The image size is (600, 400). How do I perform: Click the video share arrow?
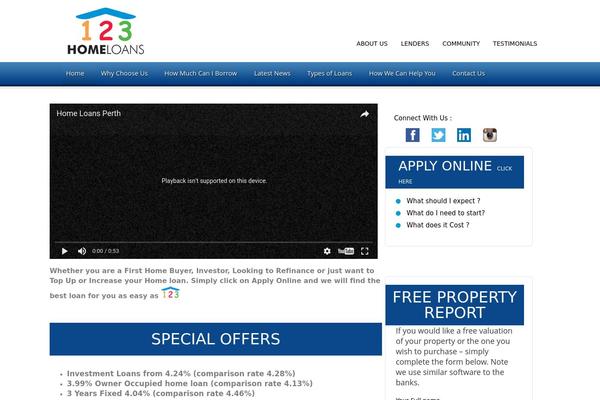click(364, 114)
